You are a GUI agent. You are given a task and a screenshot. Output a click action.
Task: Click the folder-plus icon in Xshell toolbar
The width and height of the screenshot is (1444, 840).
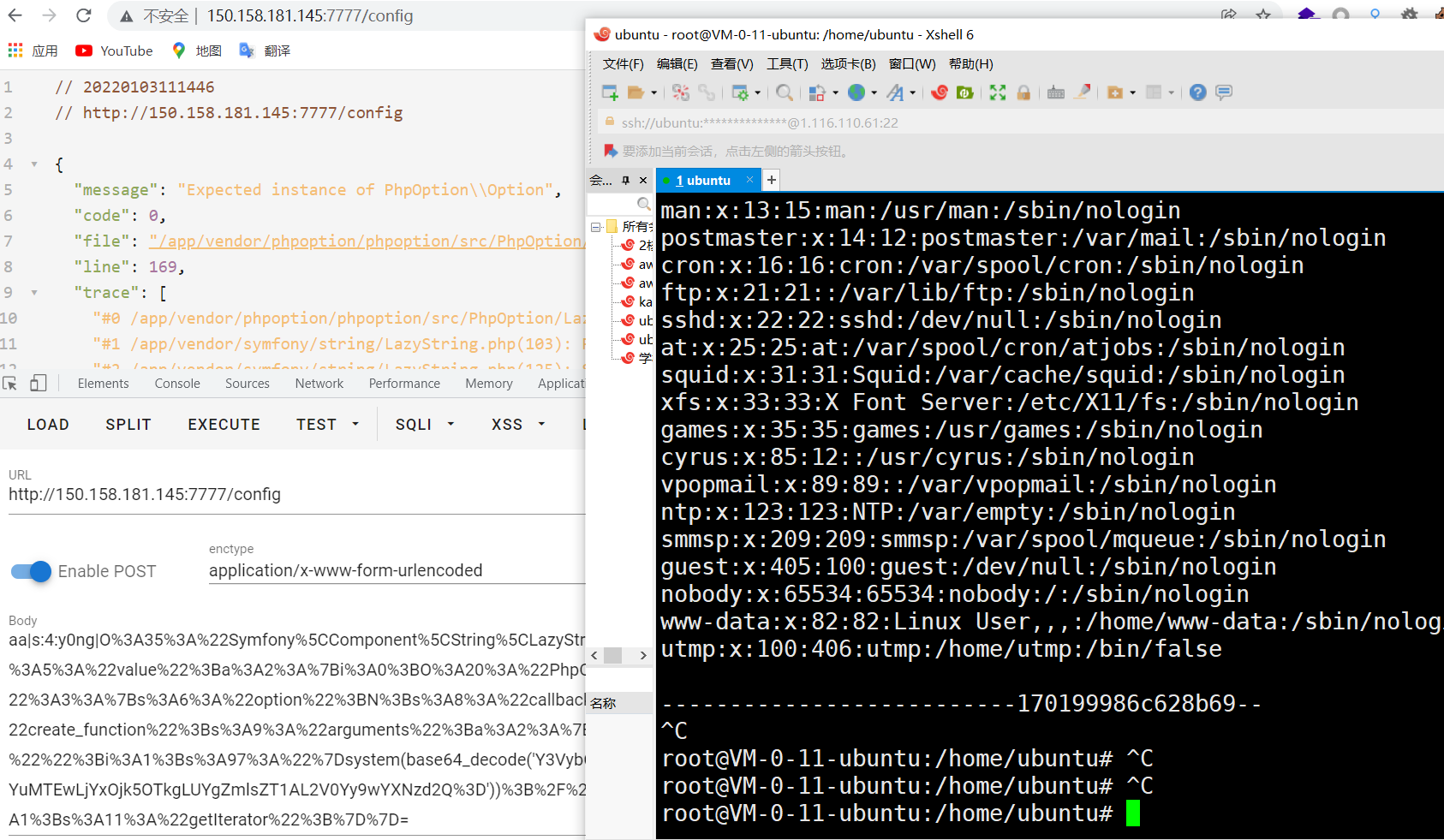(x=1115, y=92)
